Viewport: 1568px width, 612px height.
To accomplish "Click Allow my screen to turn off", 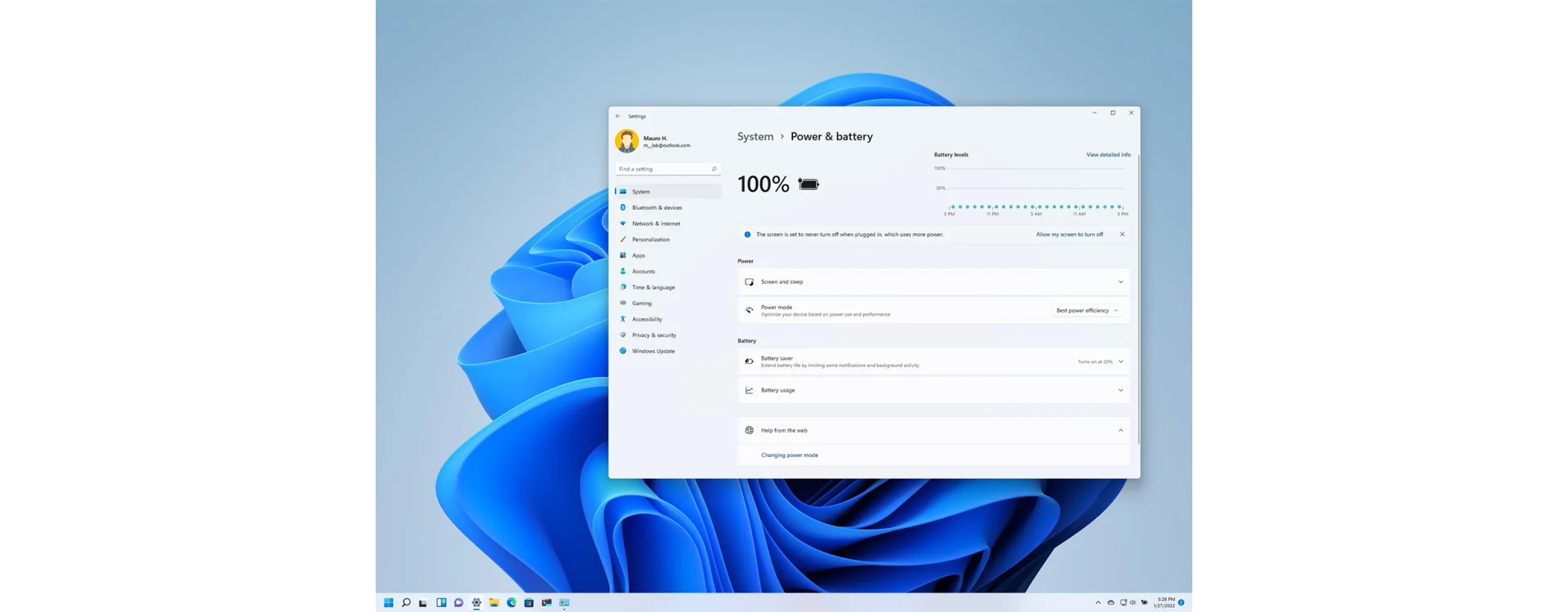I will tap(1069, 234).
